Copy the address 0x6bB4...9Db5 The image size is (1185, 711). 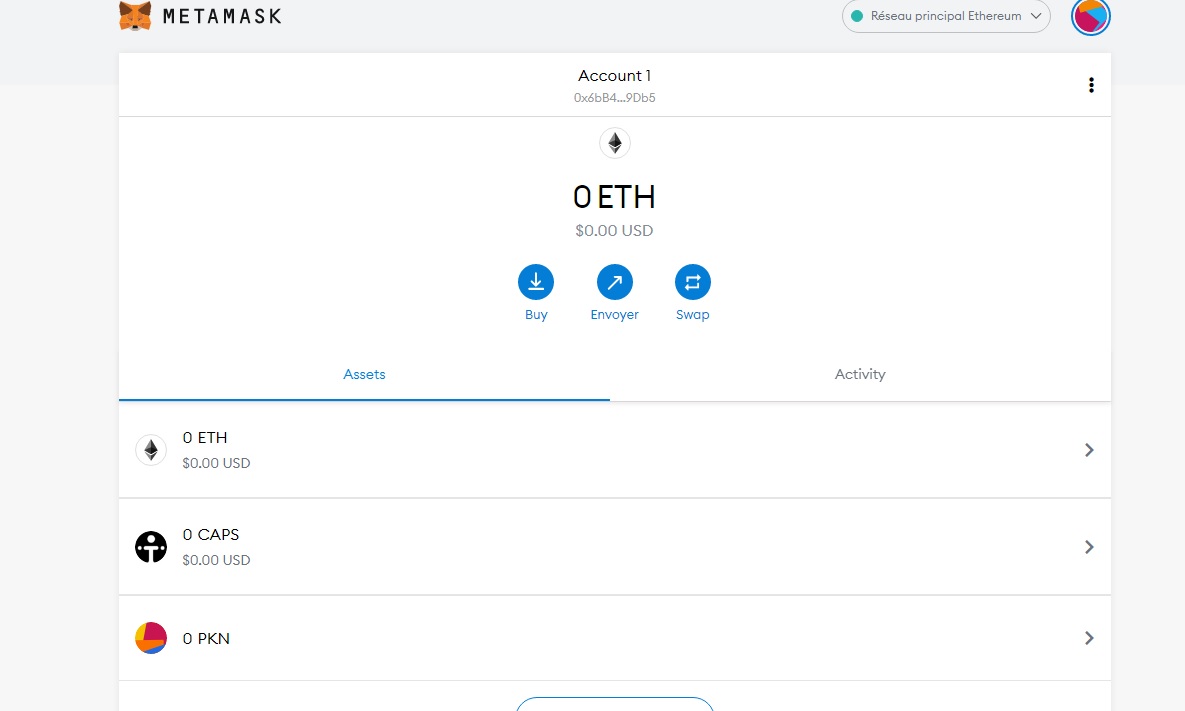(x=614, y=97)
